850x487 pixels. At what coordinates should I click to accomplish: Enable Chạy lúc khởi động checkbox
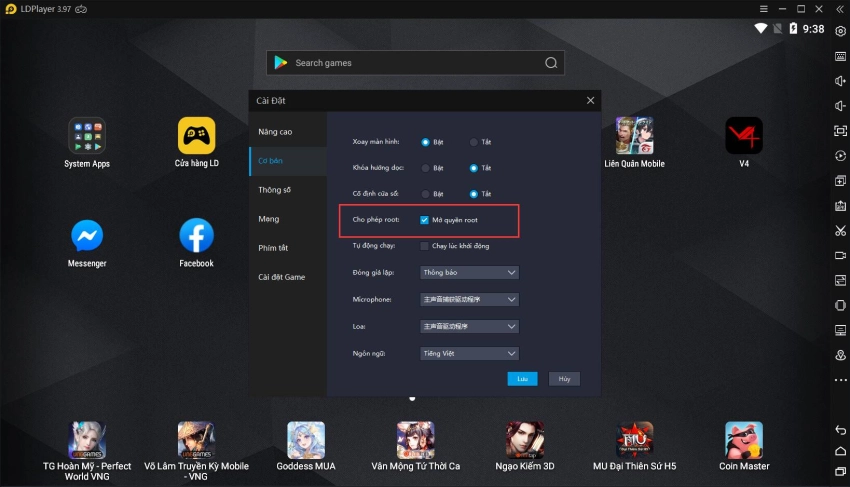(x=424, y=246)
